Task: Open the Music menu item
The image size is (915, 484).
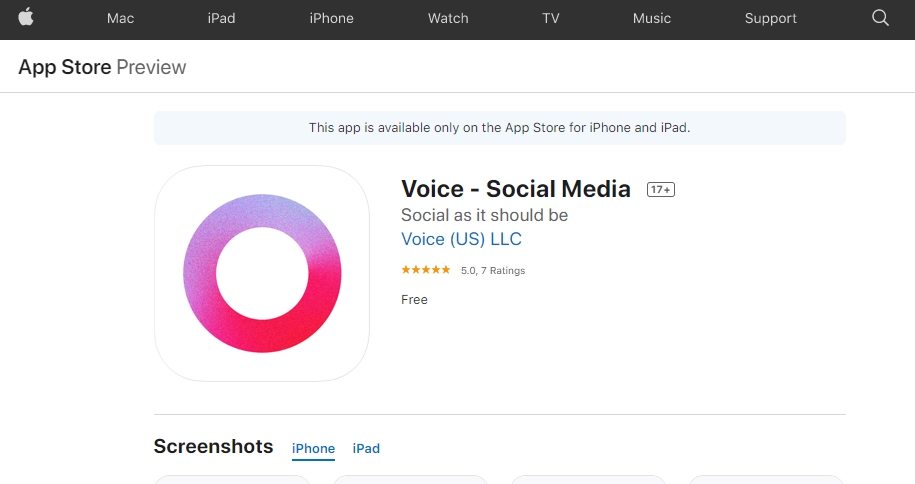Action: (652, 18)
